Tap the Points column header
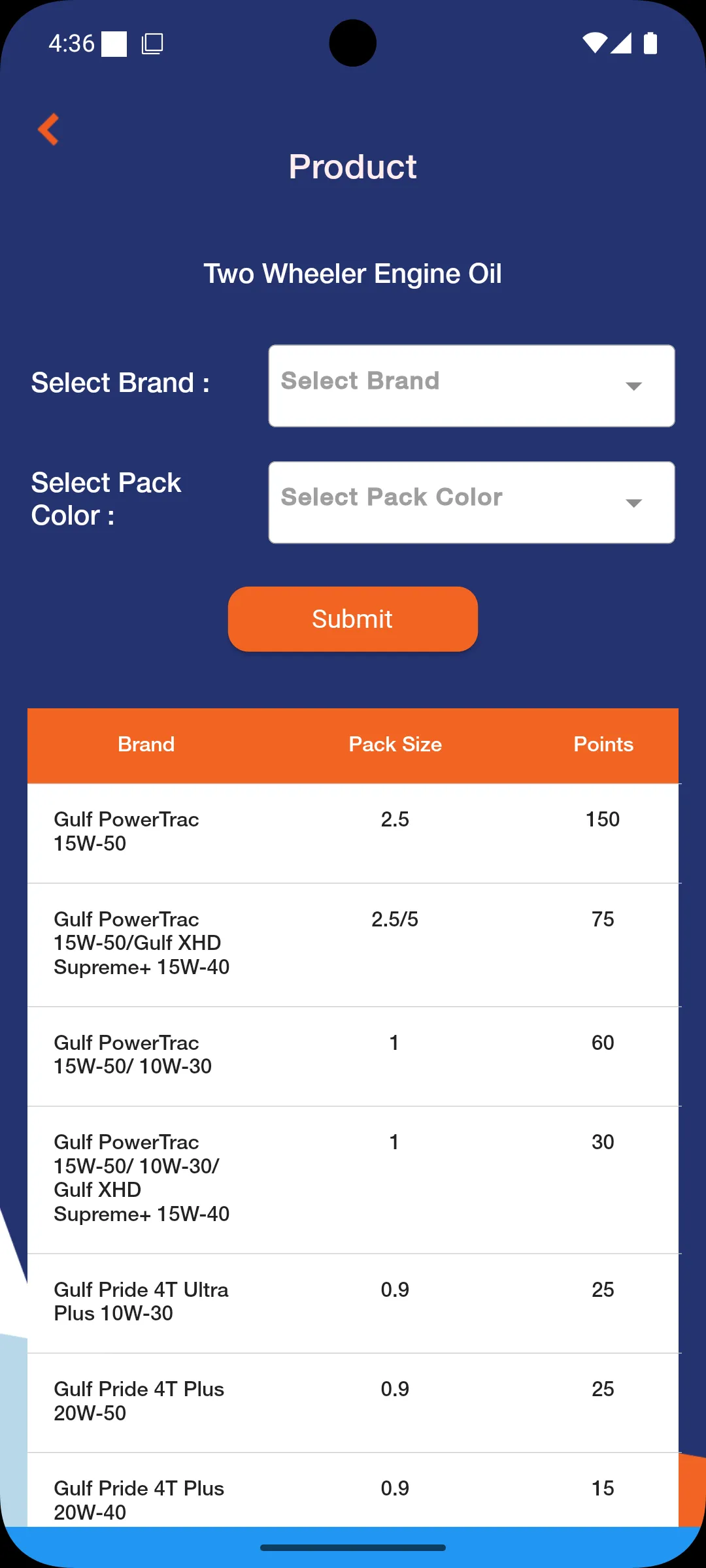Viewport: 706px width, 1568px height. [603, 745]
